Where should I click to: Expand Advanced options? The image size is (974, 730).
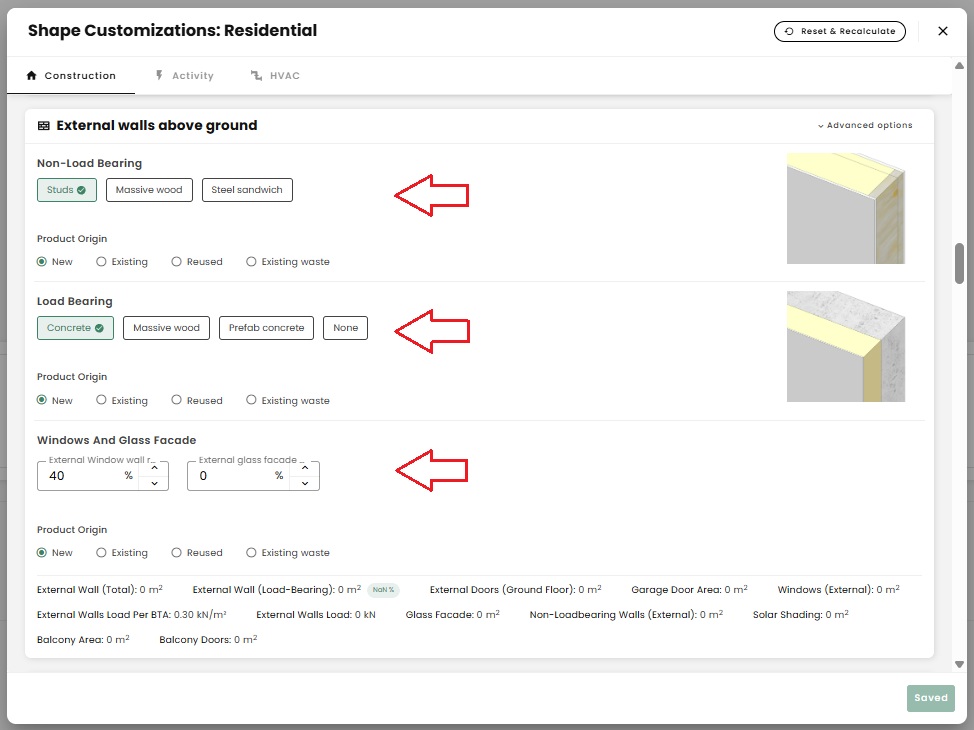tap(865, 126)
